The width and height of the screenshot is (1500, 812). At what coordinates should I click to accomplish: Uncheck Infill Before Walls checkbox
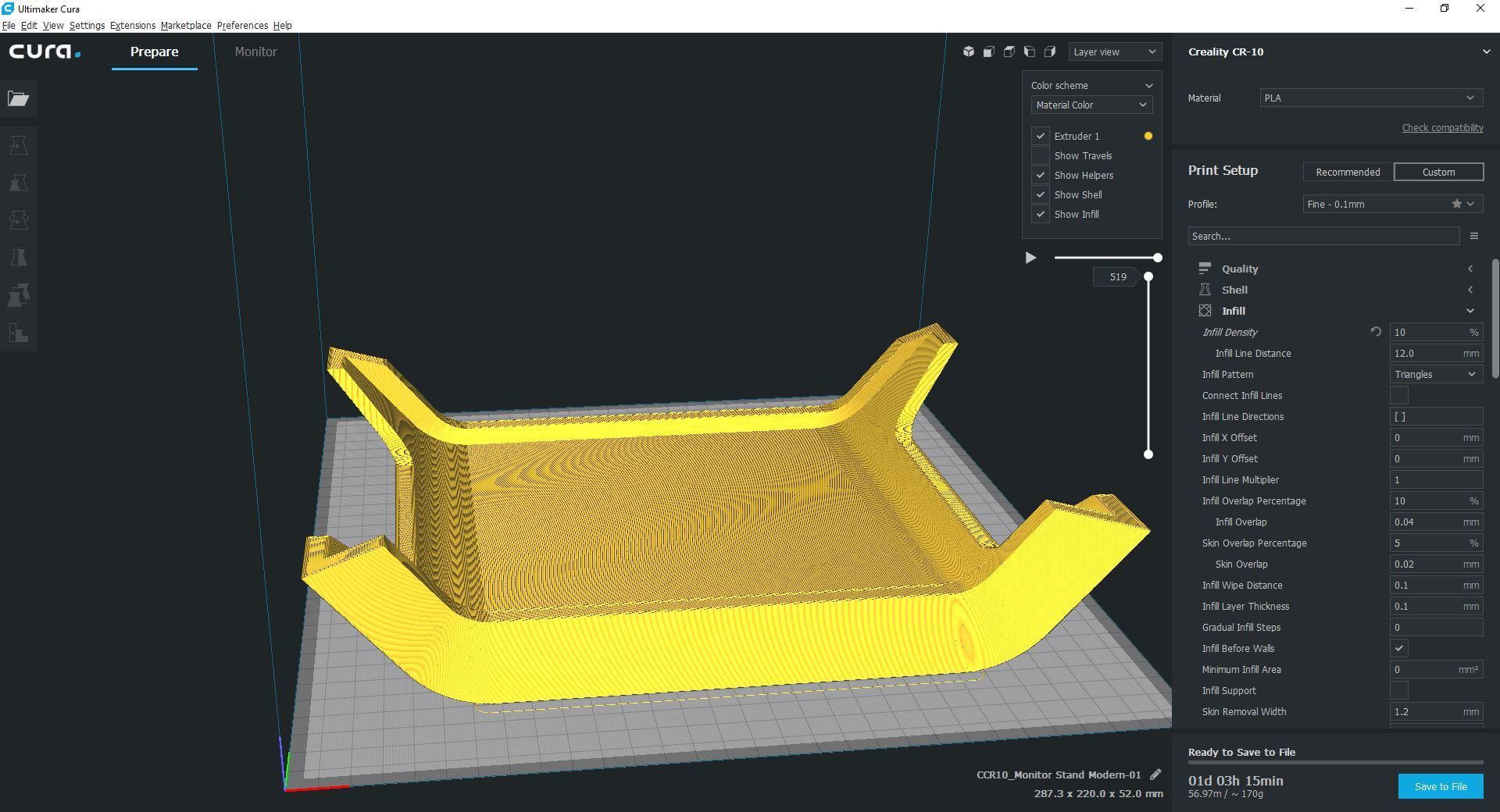[x=1399, y=649]
